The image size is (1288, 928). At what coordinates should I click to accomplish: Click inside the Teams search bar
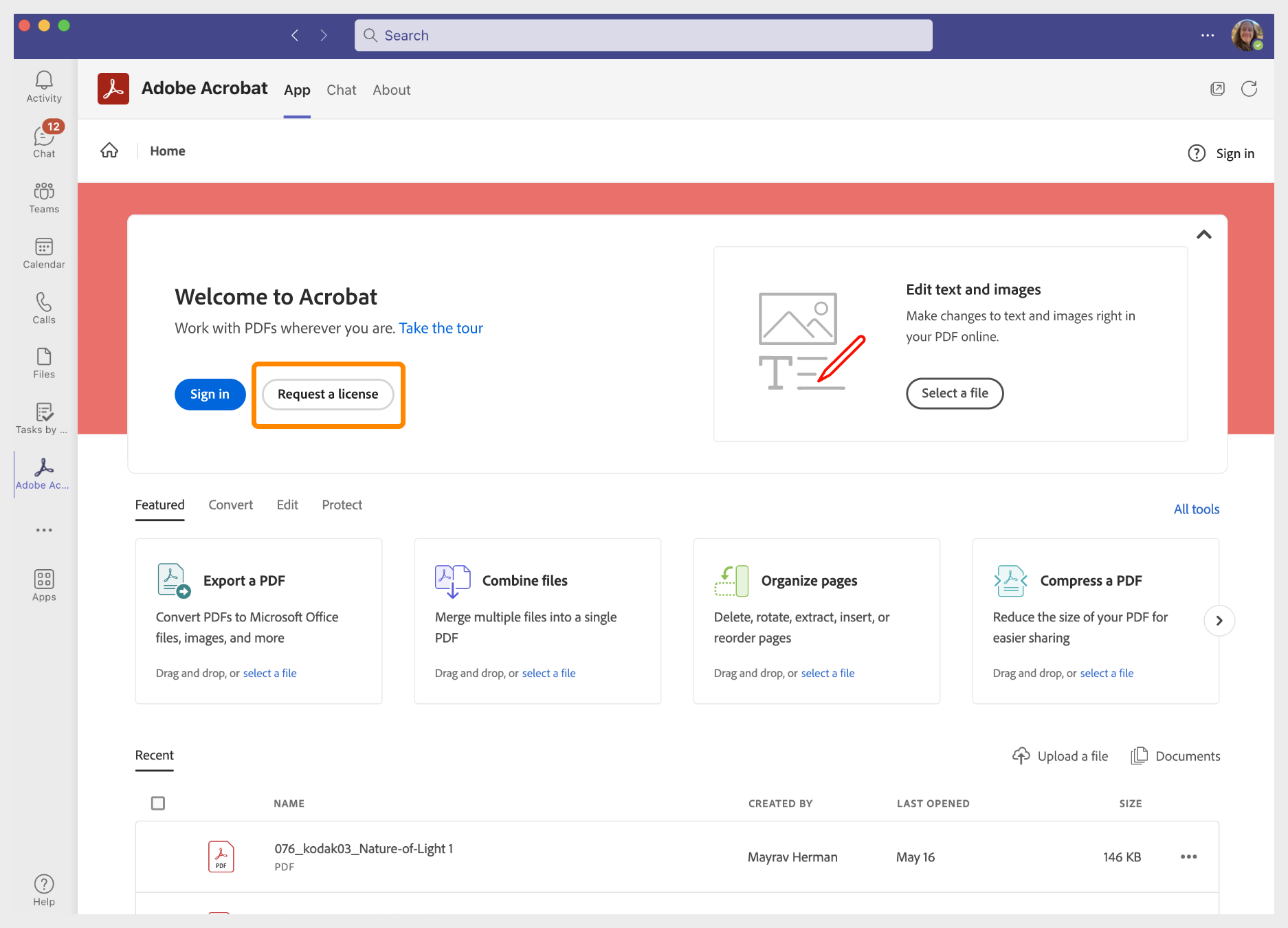tap(643, 35)
